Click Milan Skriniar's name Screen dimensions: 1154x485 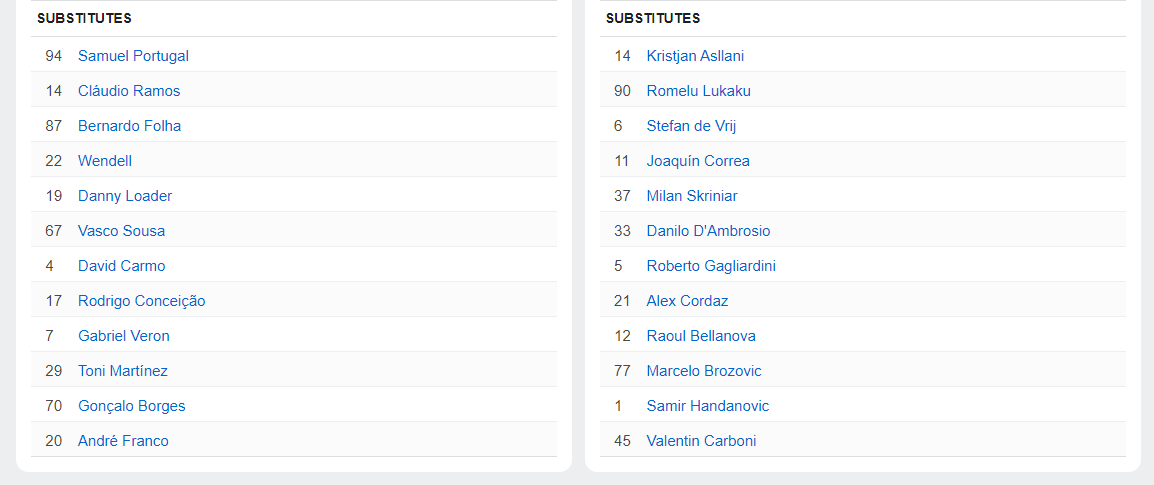point(692,196)
